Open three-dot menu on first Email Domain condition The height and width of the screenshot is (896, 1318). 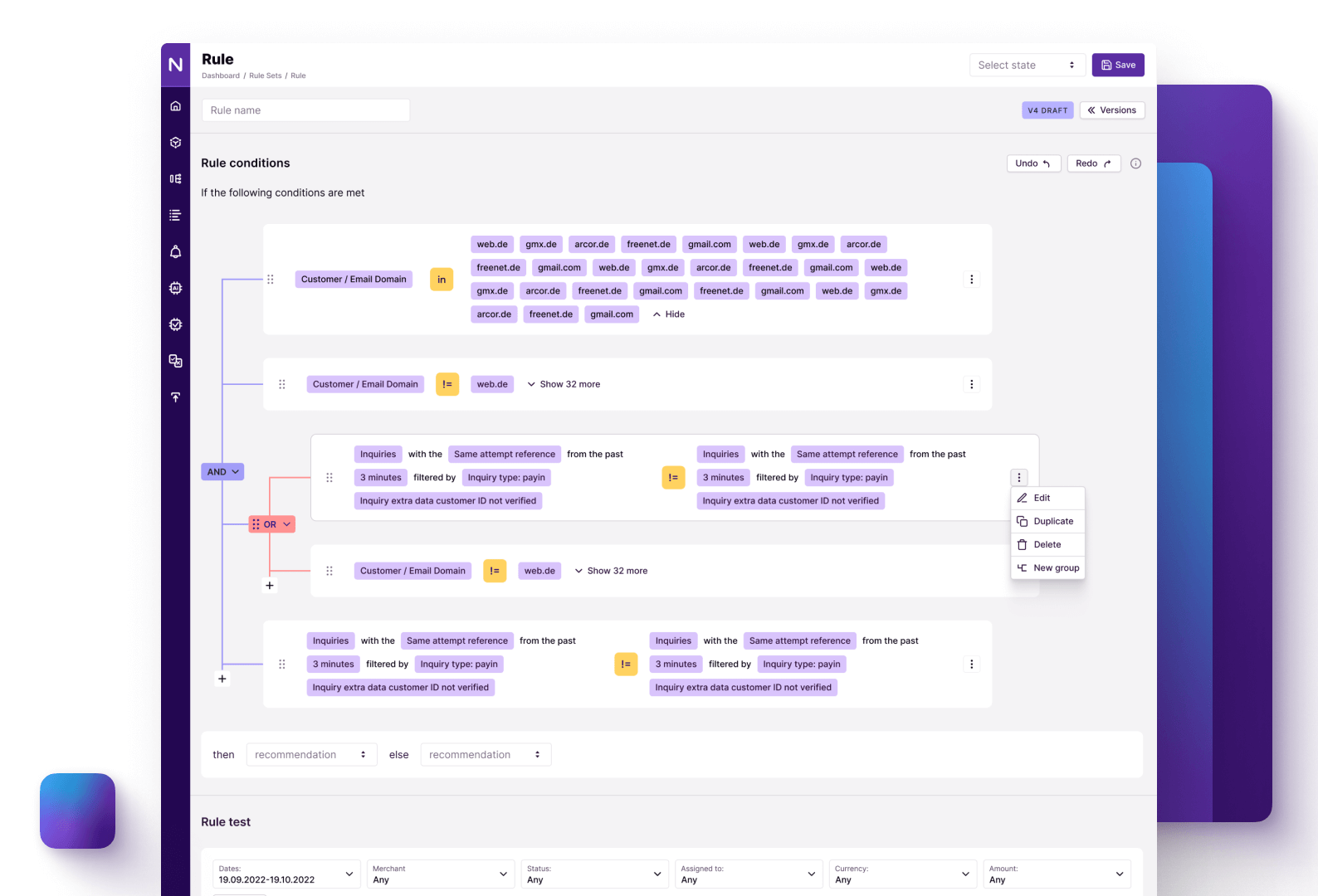971,280
